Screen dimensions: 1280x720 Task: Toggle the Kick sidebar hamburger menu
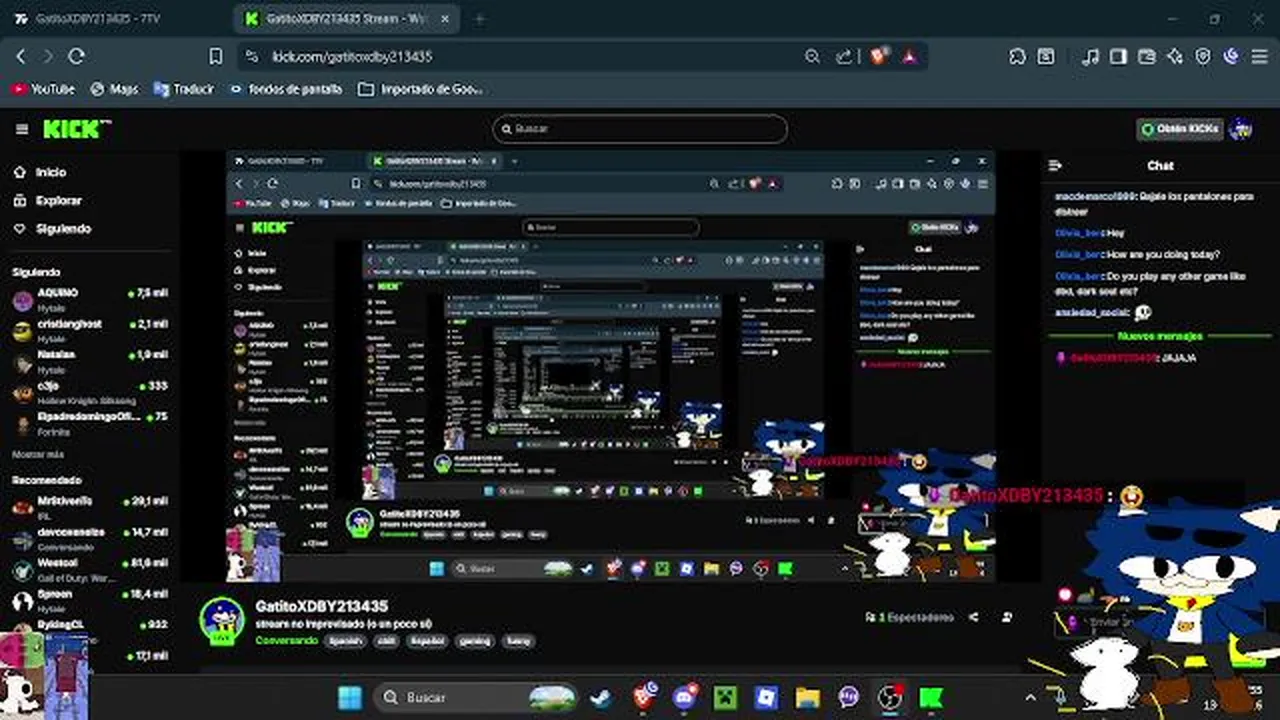point(22,129)
